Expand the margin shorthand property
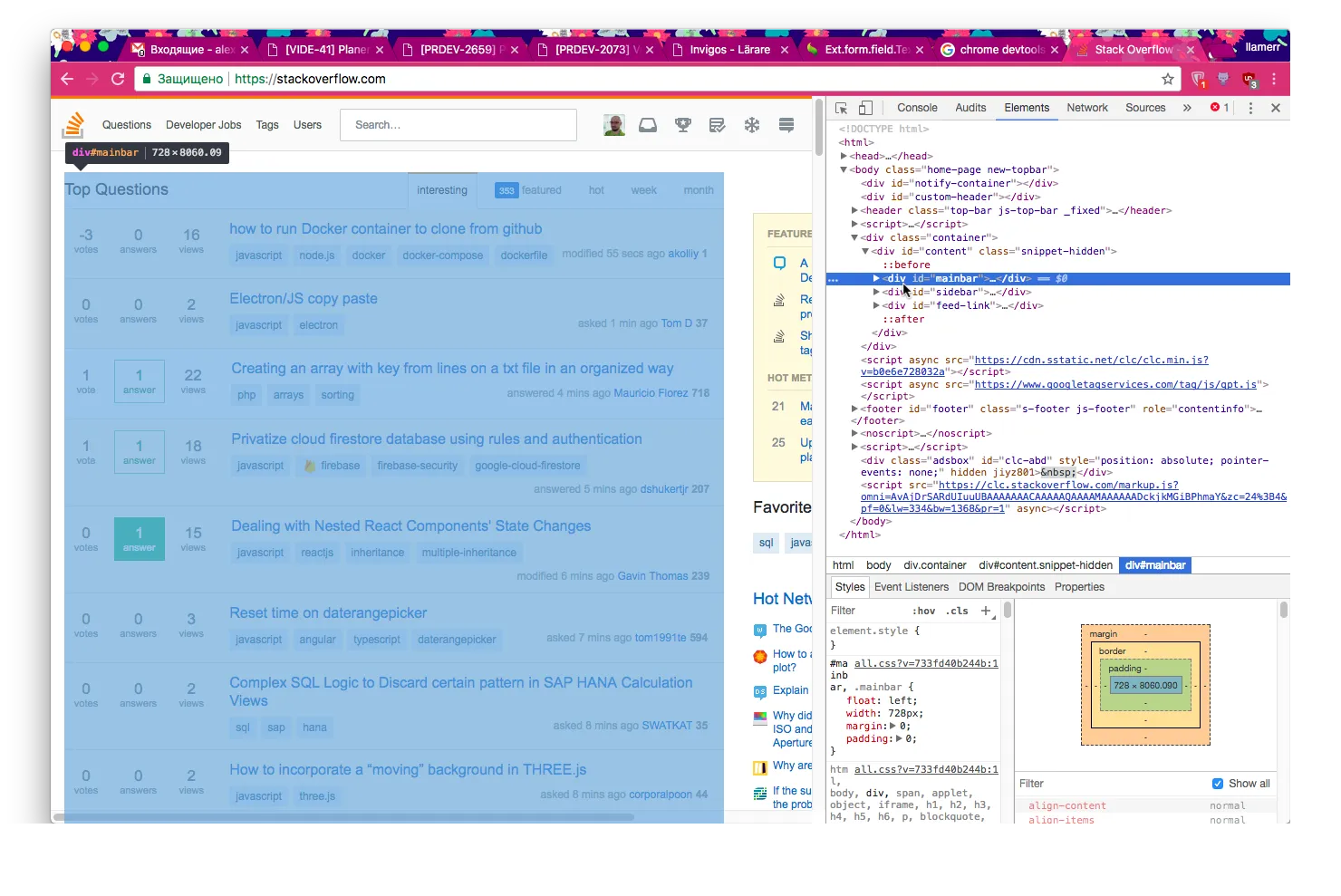Viewport: 1341px width, 896px height. (x=892, y=726)
